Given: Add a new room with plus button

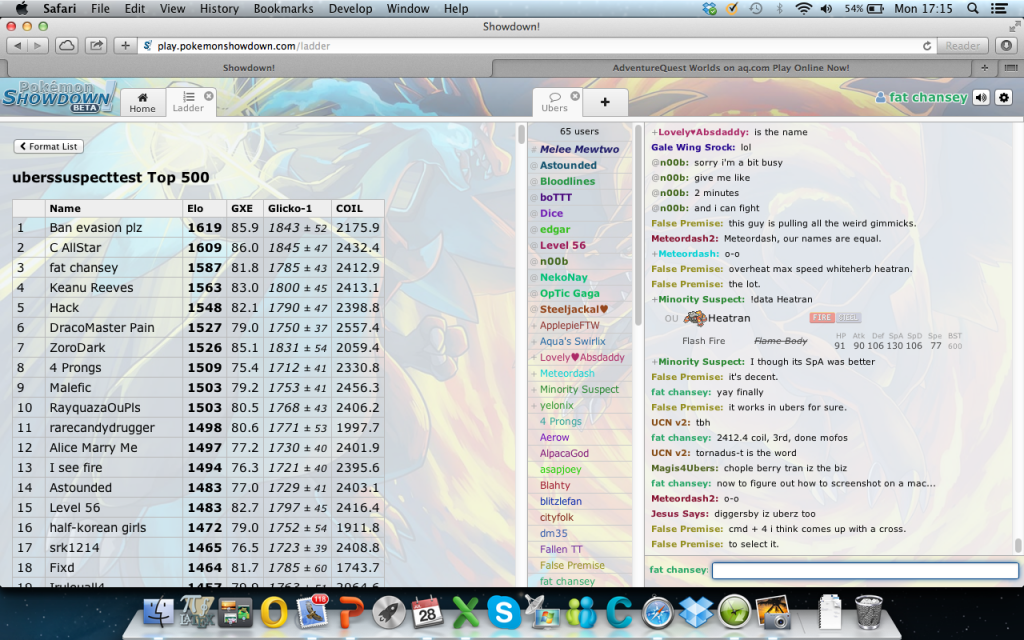Looking at the screenshot, I should pyautogui.click(x=605, y=102).
